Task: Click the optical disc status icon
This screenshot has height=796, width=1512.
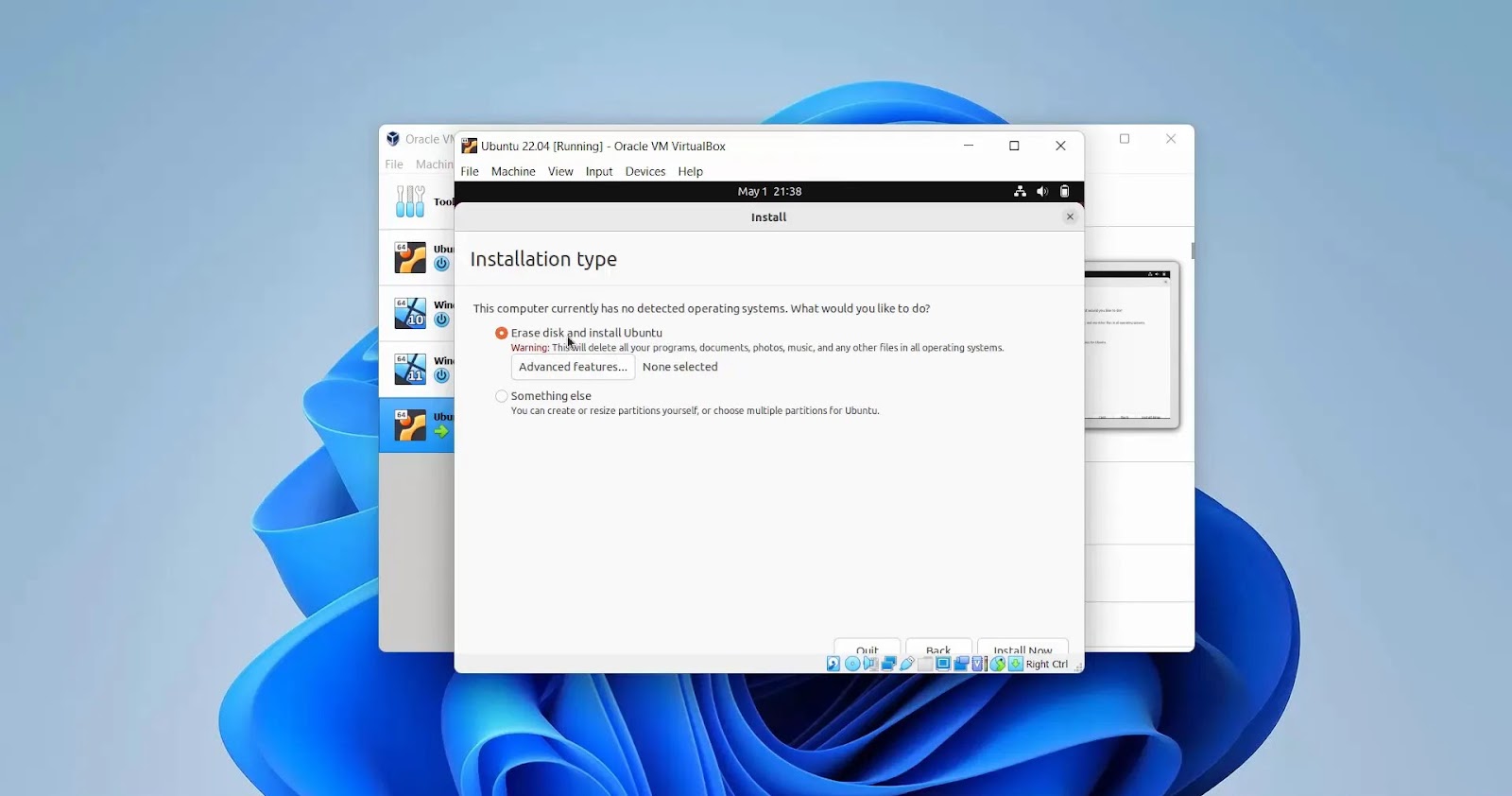Action: (x=852, y=664)
